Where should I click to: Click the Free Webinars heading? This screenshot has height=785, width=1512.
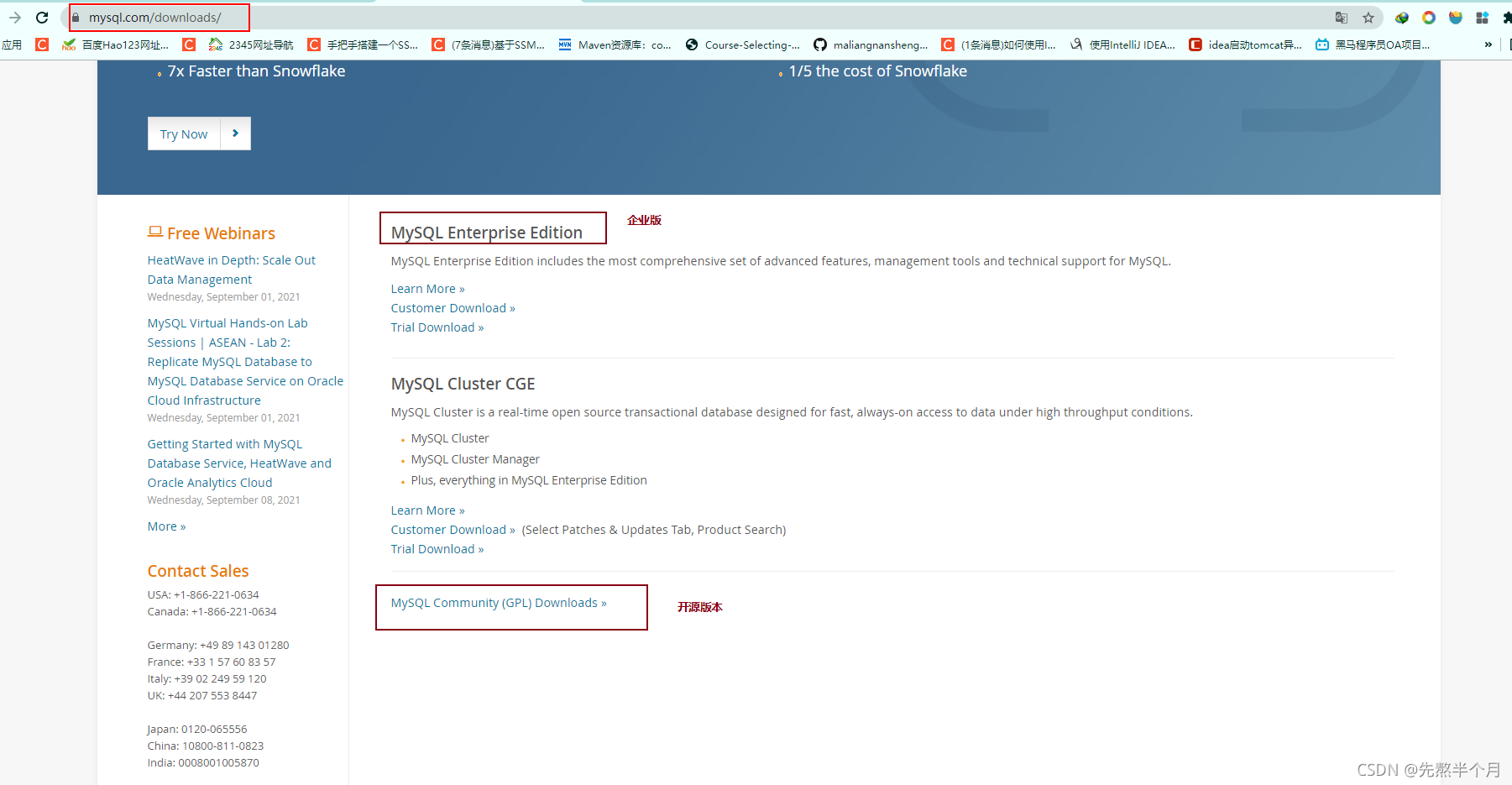pyautogui.click(x=221, y=233)
